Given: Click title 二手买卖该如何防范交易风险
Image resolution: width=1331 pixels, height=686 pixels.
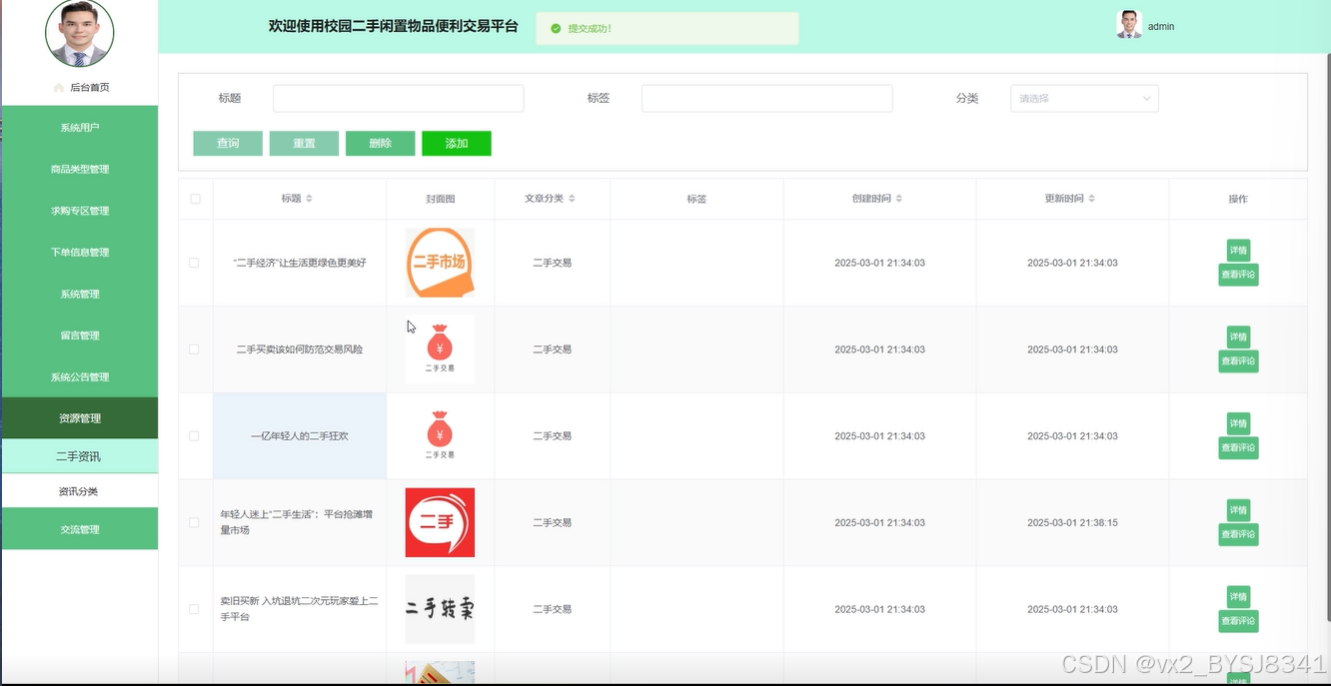Looking at the screenshot, I should 299,350.
